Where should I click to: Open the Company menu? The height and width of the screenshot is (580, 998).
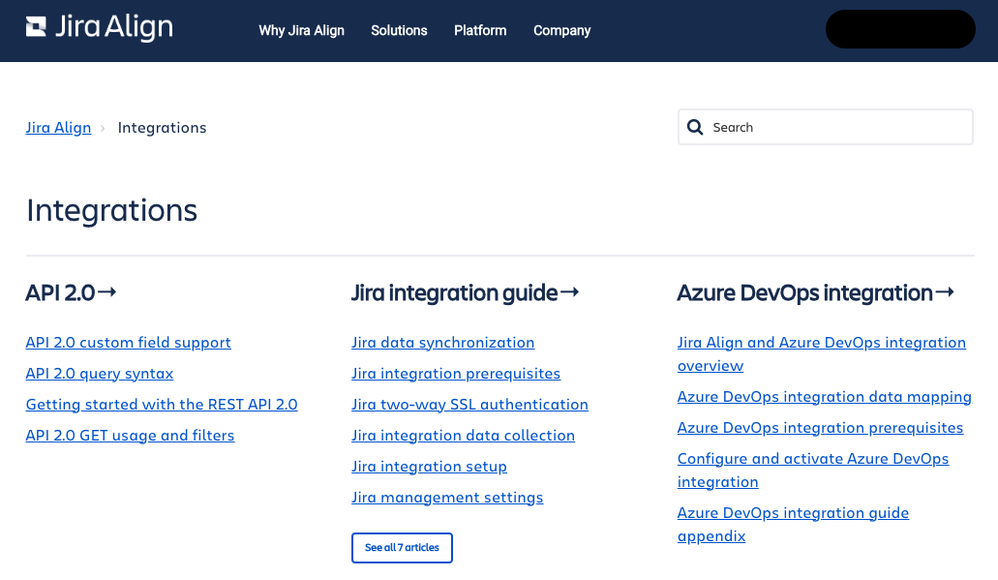562,31
